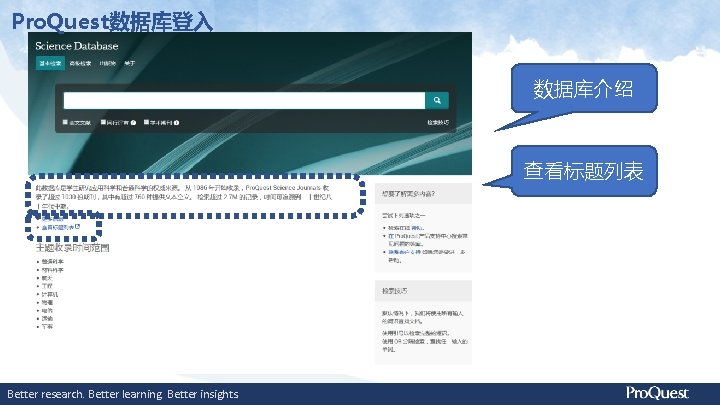The height and width of the screenshot is (405, 720).
Task: Click the Science Database title
Action: click(x=77, y=46)
